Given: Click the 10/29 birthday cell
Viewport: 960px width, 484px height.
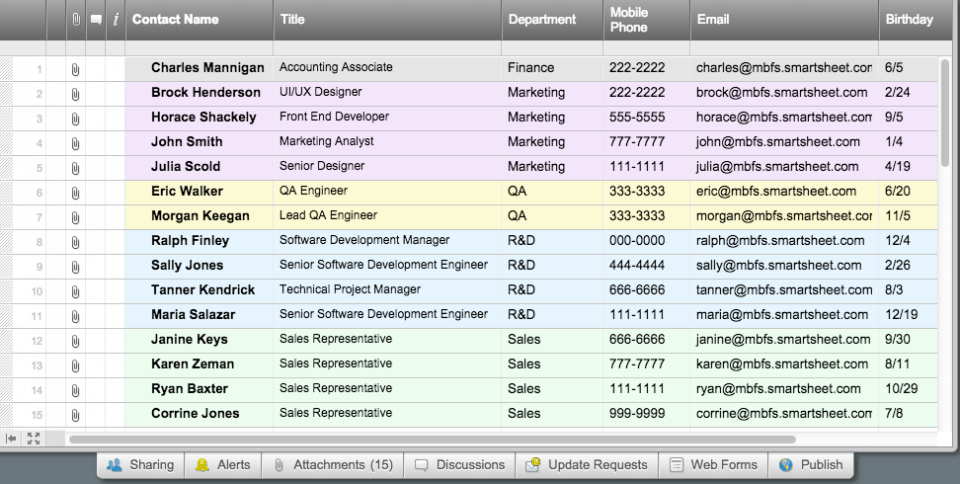Looking at the screenshot, I should pos(908,389).
